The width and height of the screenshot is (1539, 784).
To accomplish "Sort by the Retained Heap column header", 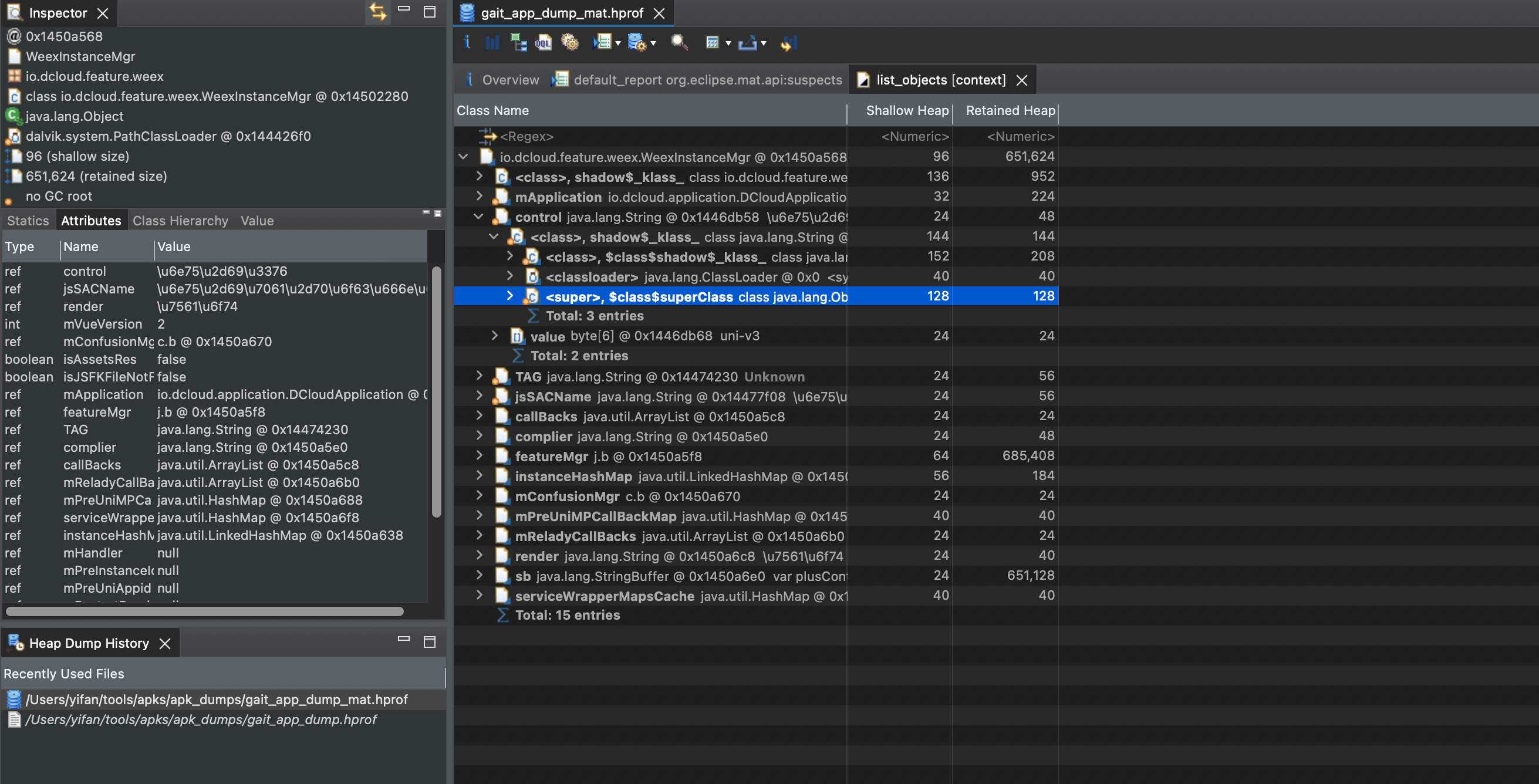I will tap(1005, 110).
